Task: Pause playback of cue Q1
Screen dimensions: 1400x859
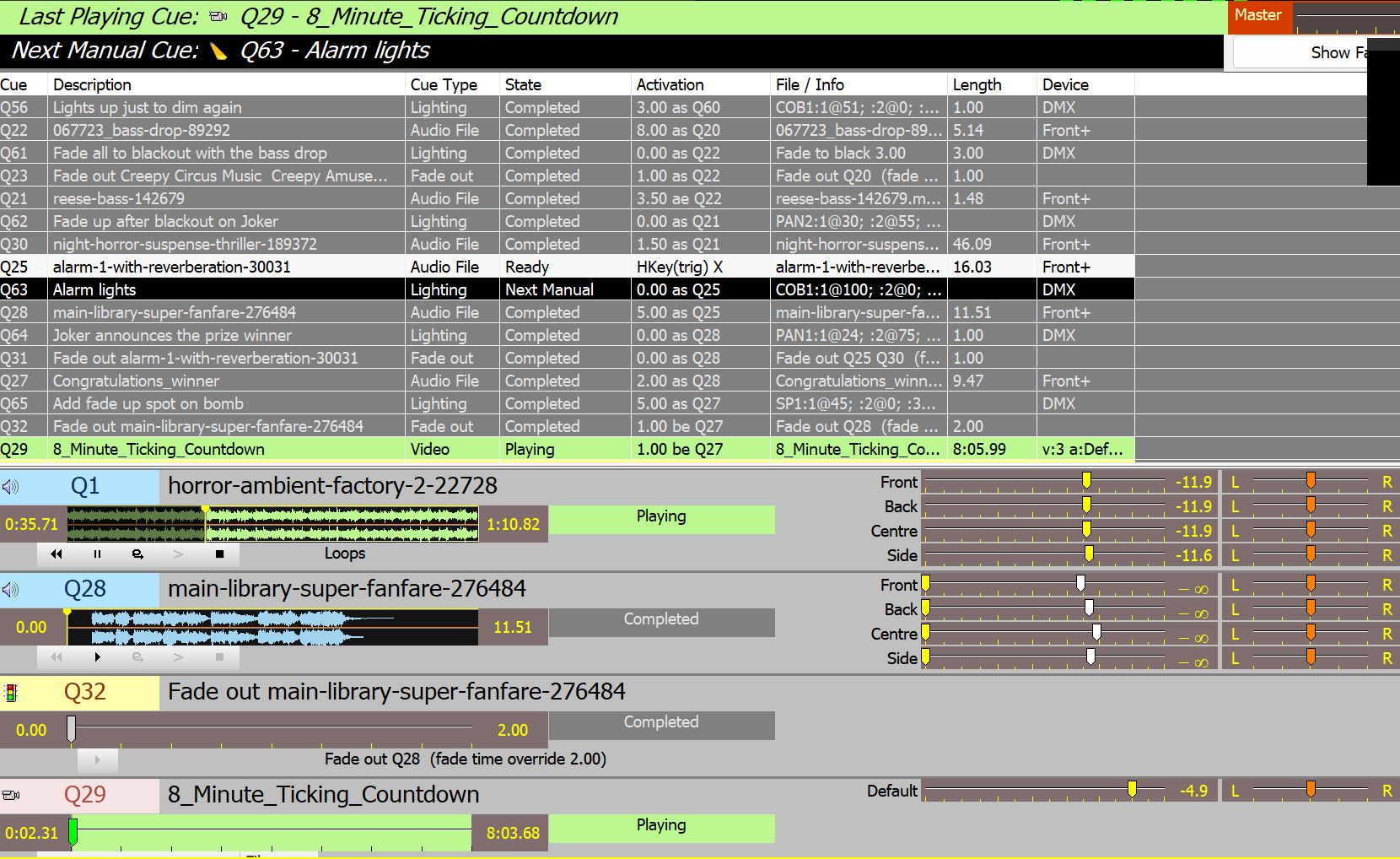Action: coord(97,554)
